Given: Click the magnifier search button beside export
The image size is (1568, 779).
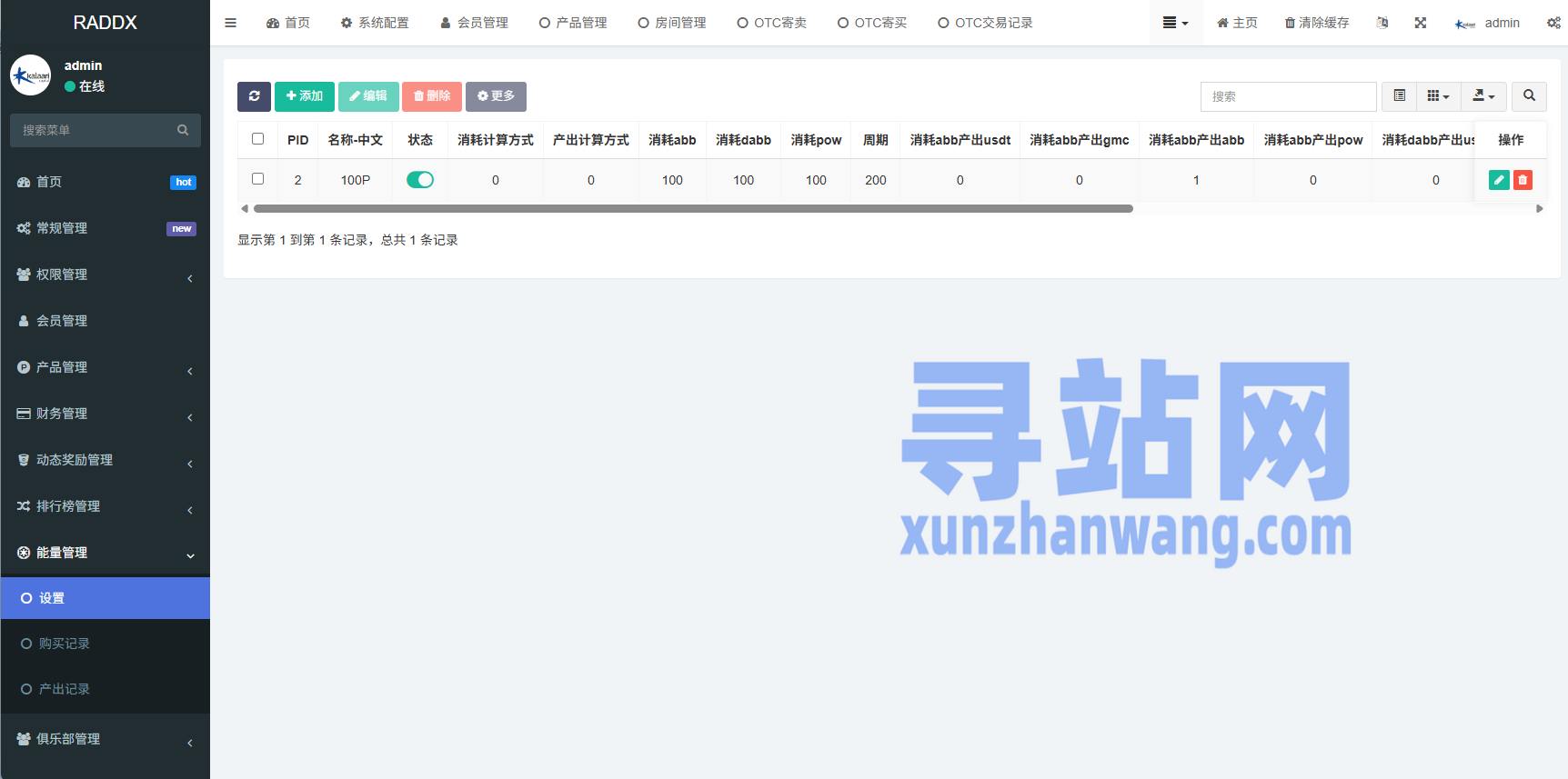Looking at the screenshot, I should [x=1529, y=96].
